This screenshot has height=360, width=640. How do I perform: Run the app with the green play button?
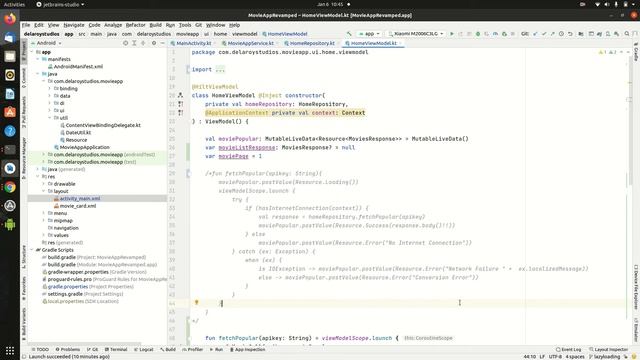(x=452, y=34)
